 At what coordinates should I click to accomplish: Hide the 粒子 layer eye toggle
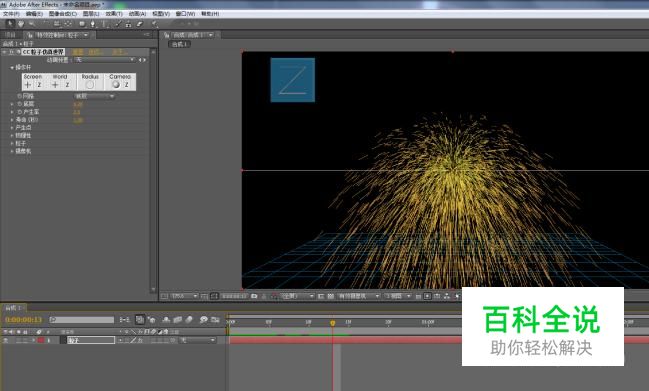[5, 340]
